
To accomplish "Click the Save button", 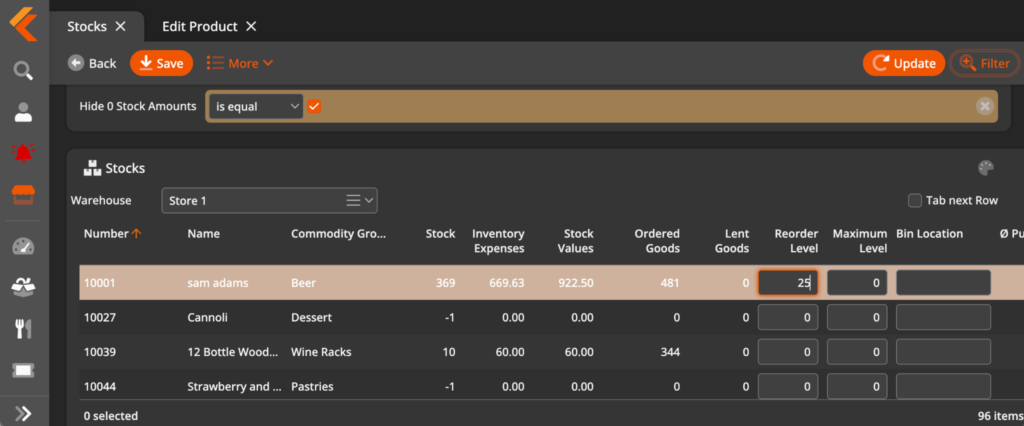I will point(161,63).
